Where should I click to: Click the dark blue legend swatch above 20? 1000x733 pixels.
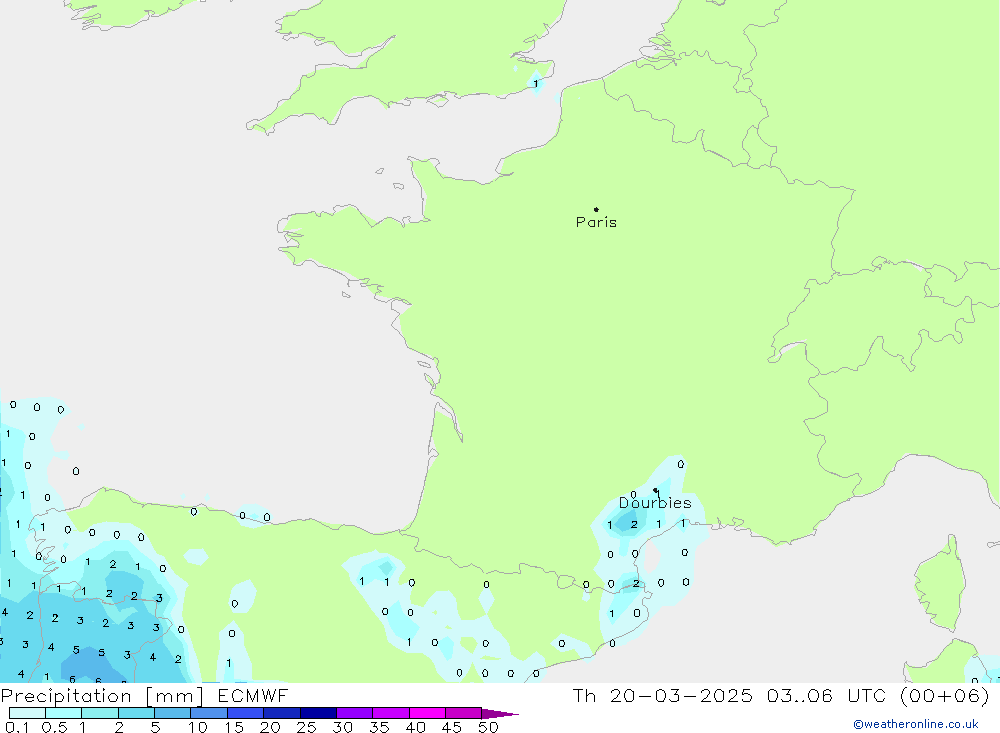(x=281, y=713)
